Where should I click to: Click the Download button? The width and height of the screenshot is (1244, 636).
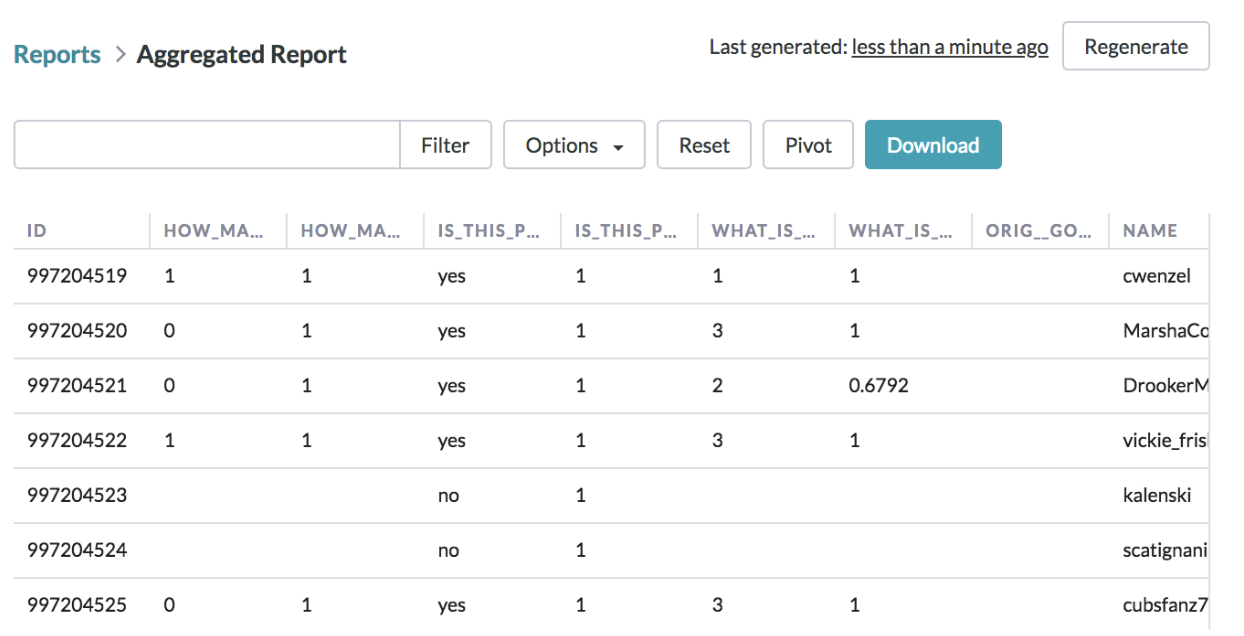click(x=933, y=145)
